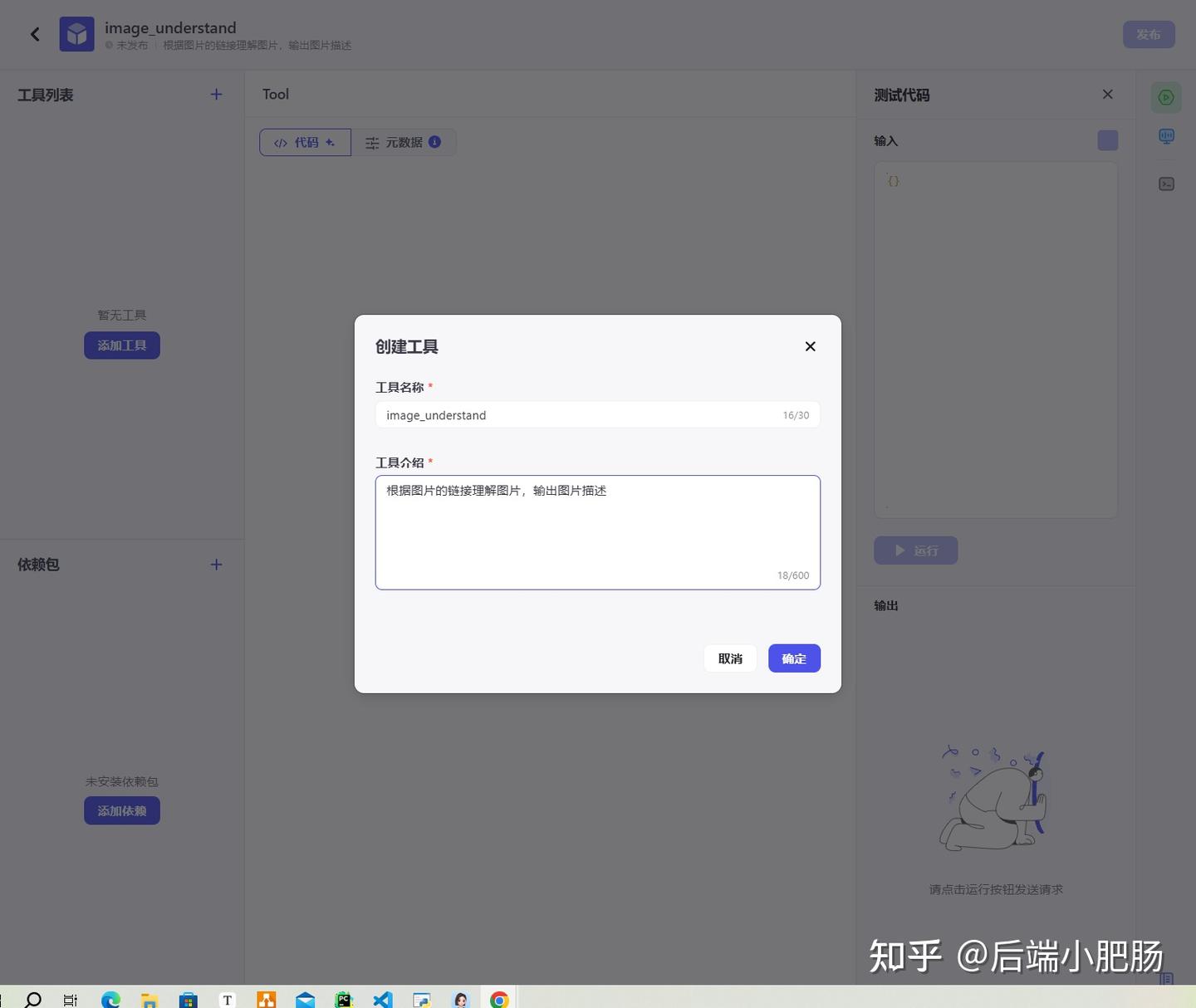Open Mail app from taskbar
Image resolution: width=1196 pixels, height=1008 pixels.
(x=305, y=1000)
